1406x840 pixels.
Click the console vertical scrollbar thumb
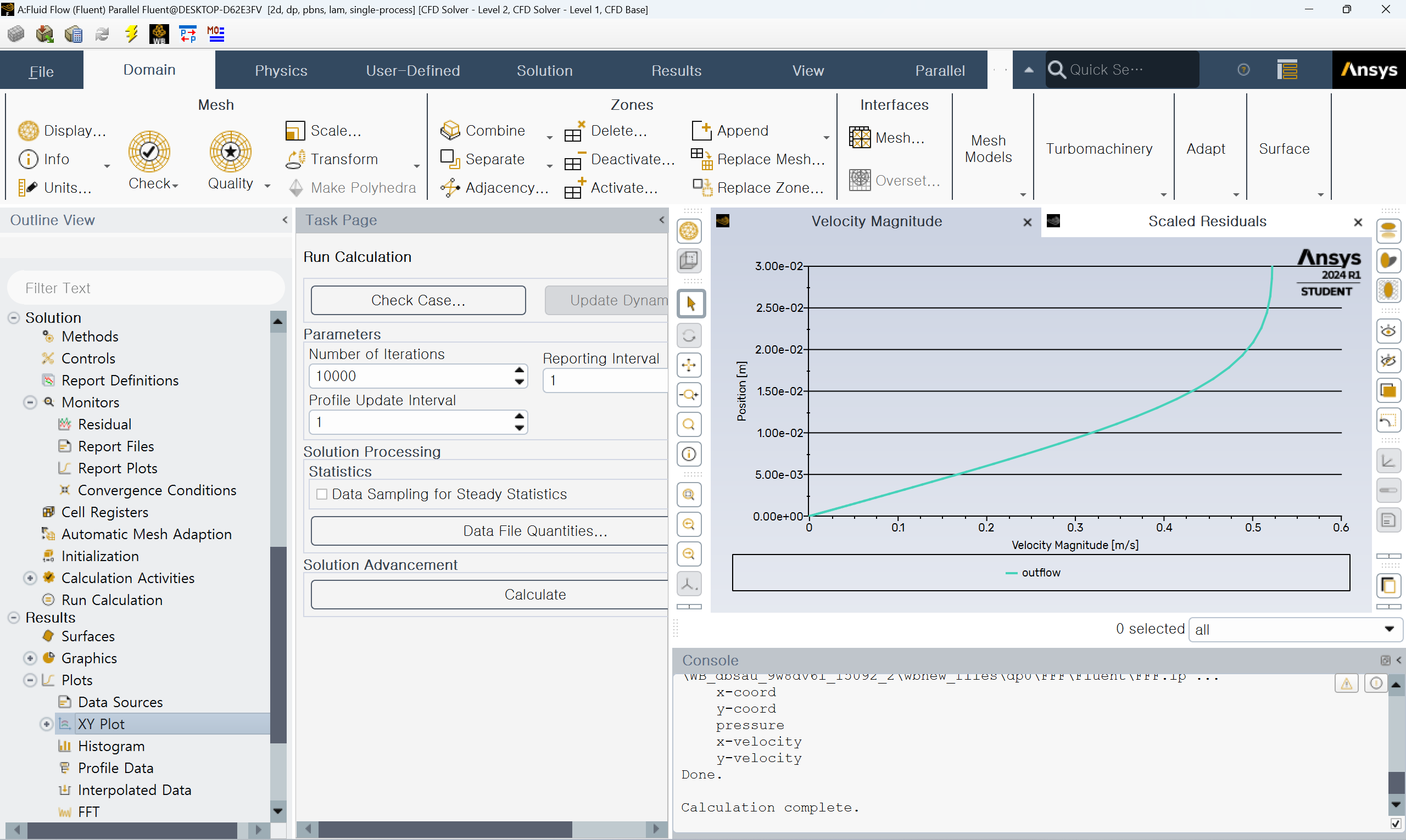click(1396, 783)
